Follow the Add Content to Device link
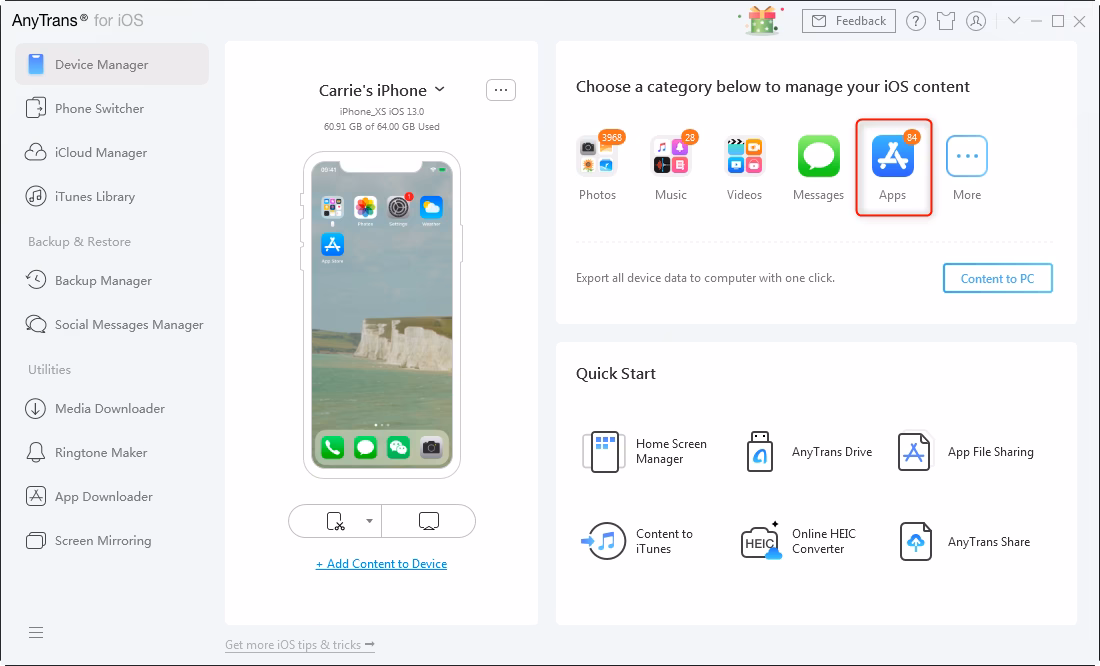The image size is (1100, 666). pos(381,564)
